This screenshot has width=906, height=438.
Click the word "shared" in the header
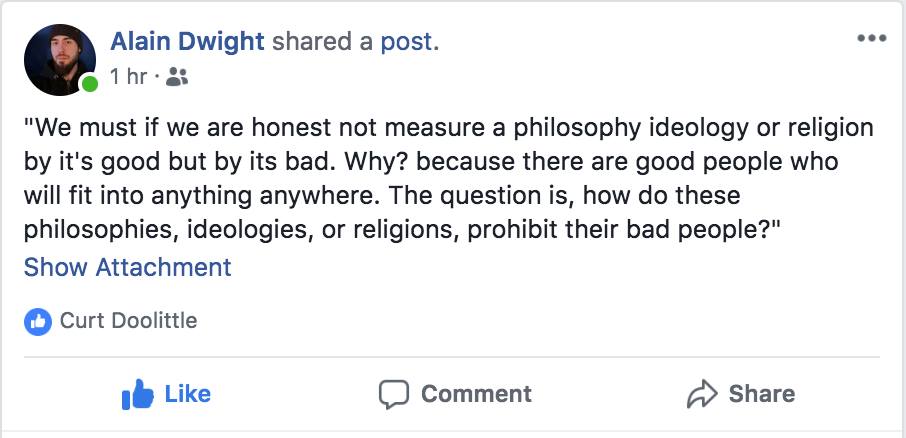pyautogui.click(x=313, y=41)
